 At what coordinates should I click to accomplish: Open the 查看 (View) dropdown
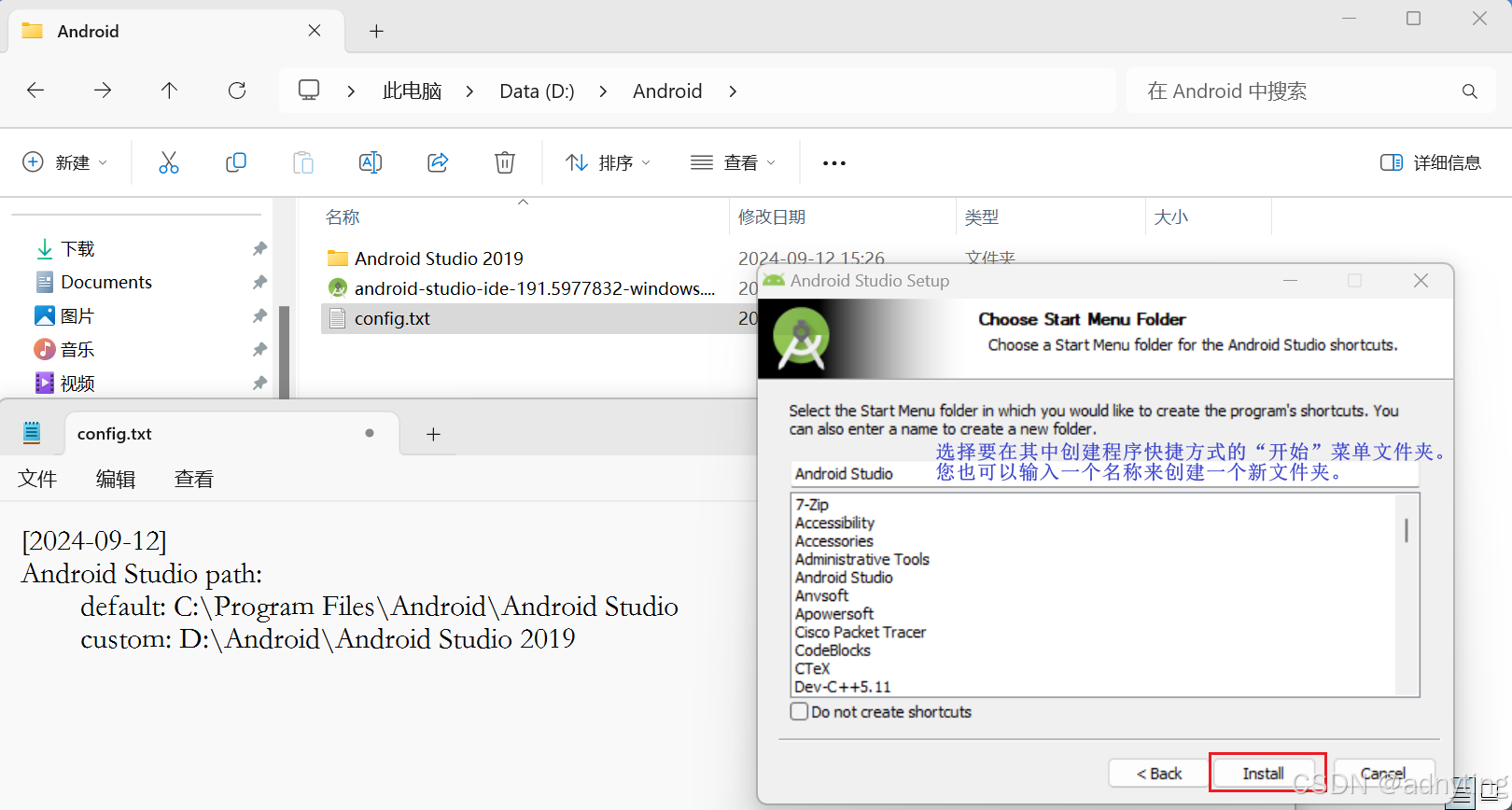pyautogui.click(x=733, y=162)
